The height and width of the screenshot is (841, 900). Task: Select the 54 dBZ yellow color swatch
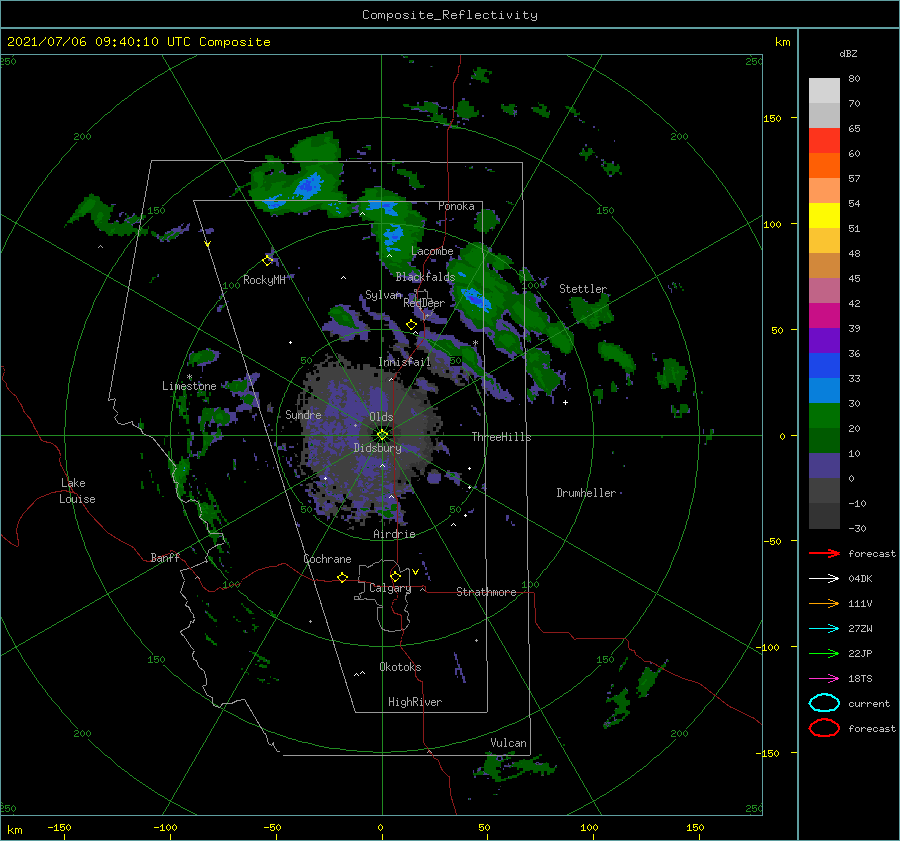(x=824, y=215)
